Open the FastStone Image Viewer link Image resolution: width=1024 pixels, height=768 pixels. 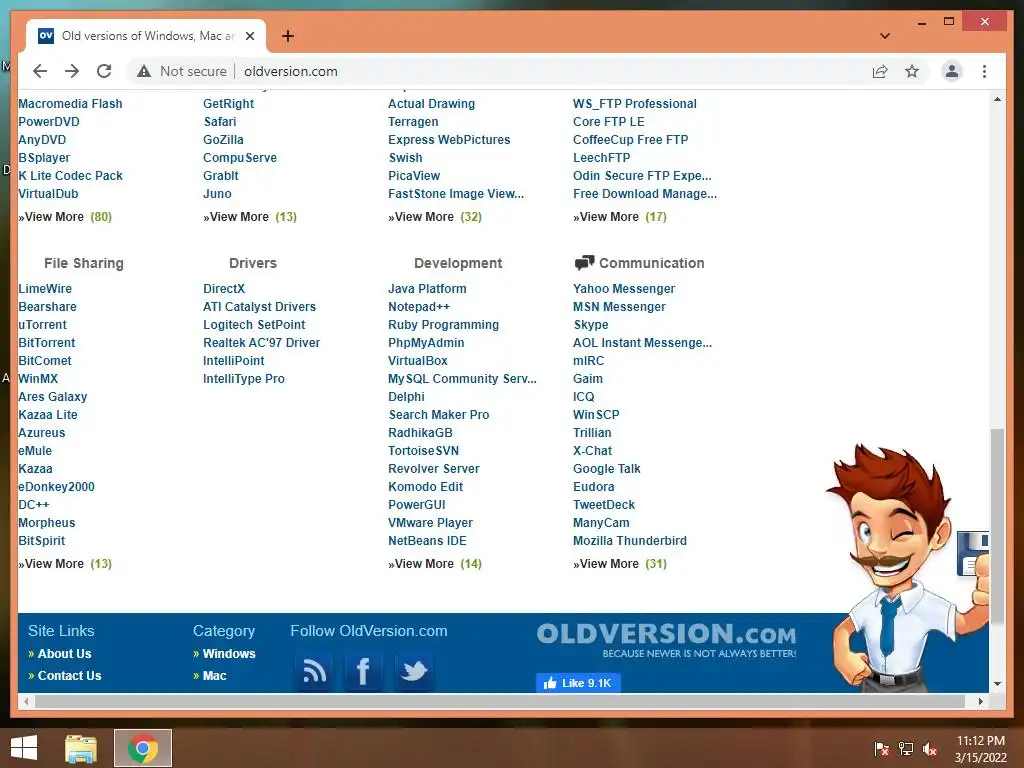click(x=456, y=194)
